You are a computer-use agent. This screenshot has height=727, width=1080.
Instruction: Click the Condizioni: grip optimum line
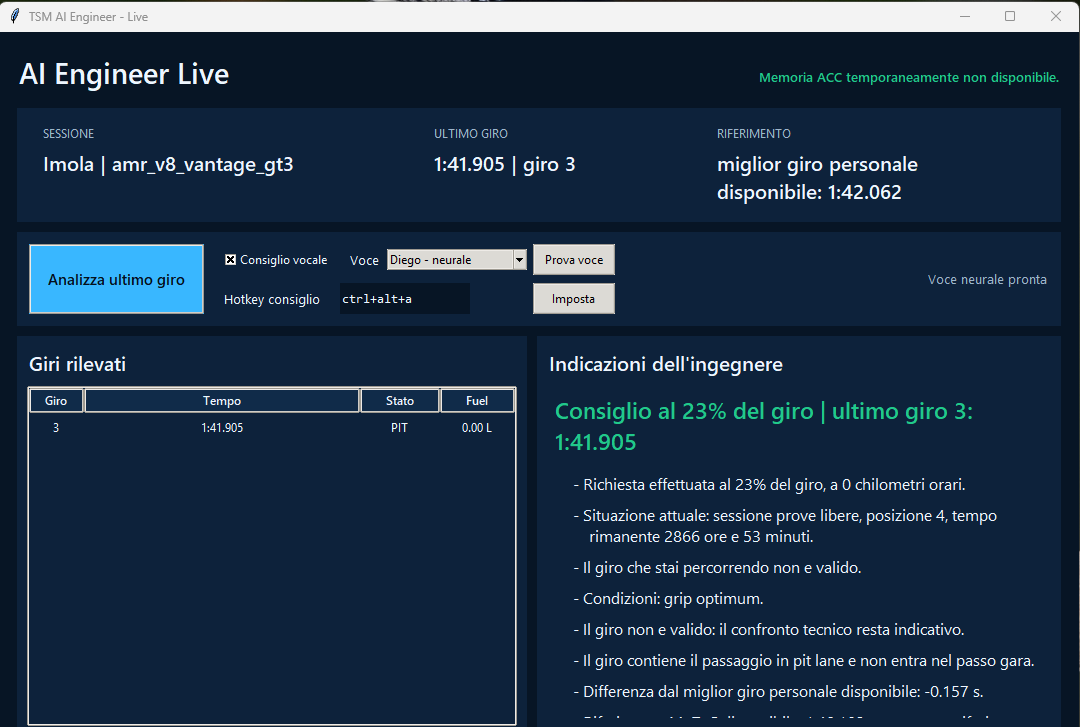(x=668, y=599)
